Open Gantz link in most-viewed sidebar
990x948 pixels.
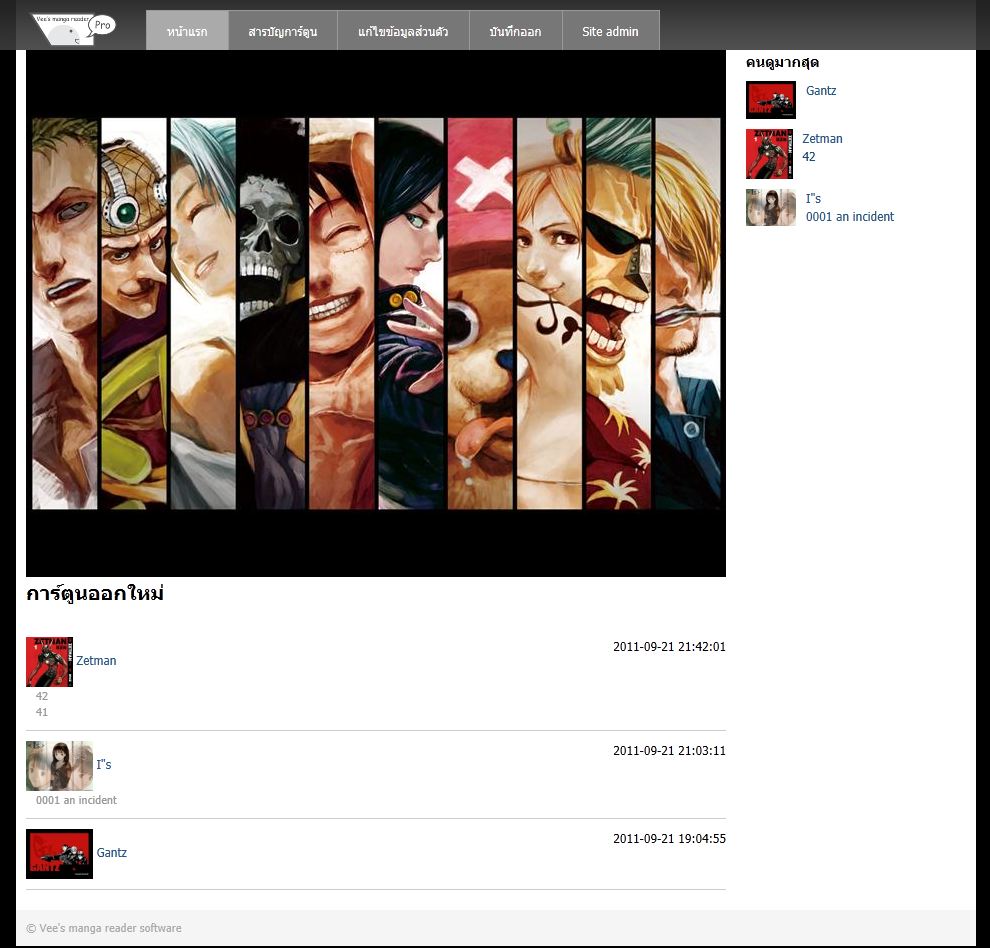click(x=821, y=90)
